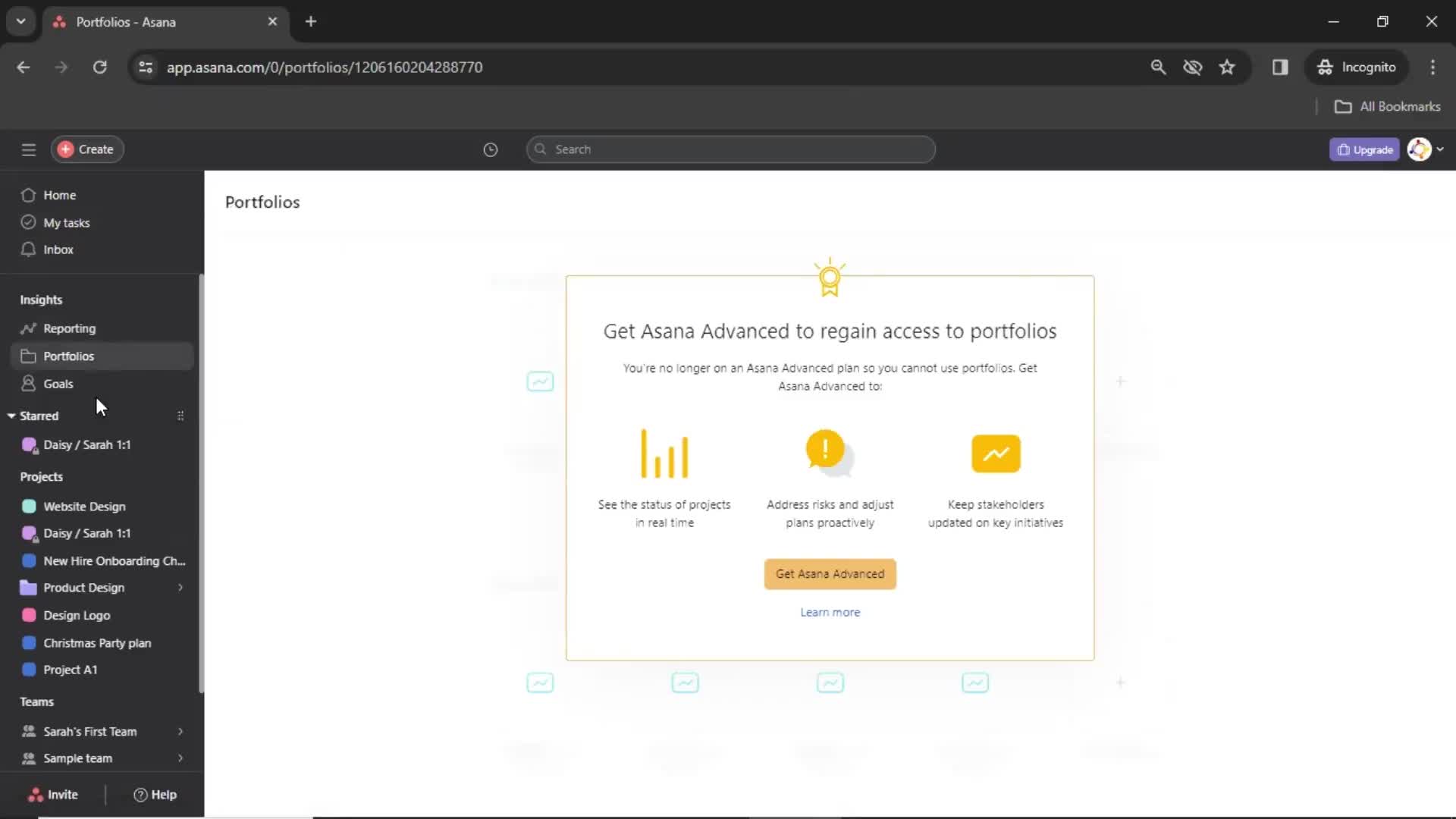The height and width of the screenshot is (819, 1456).
Task: Select the Reporting icon under Insights
Action: [x=28, y=328]
